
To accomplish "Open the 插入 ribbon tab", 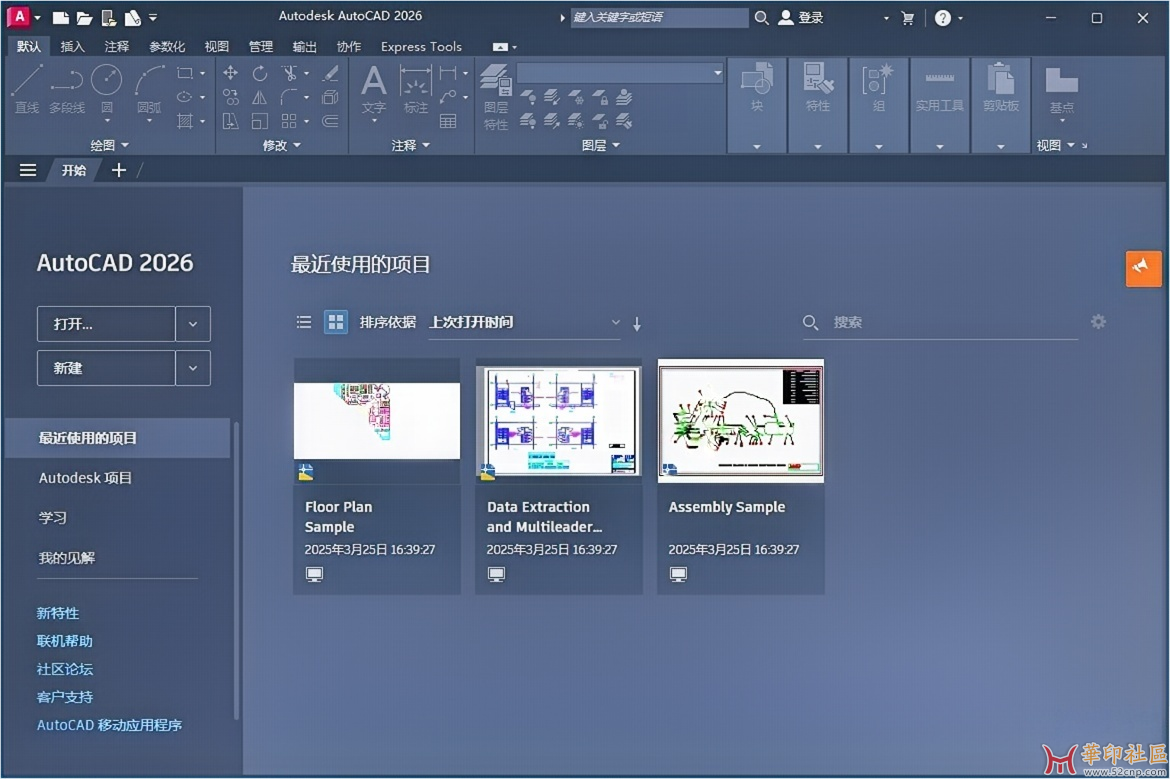I will pos(72,46).
